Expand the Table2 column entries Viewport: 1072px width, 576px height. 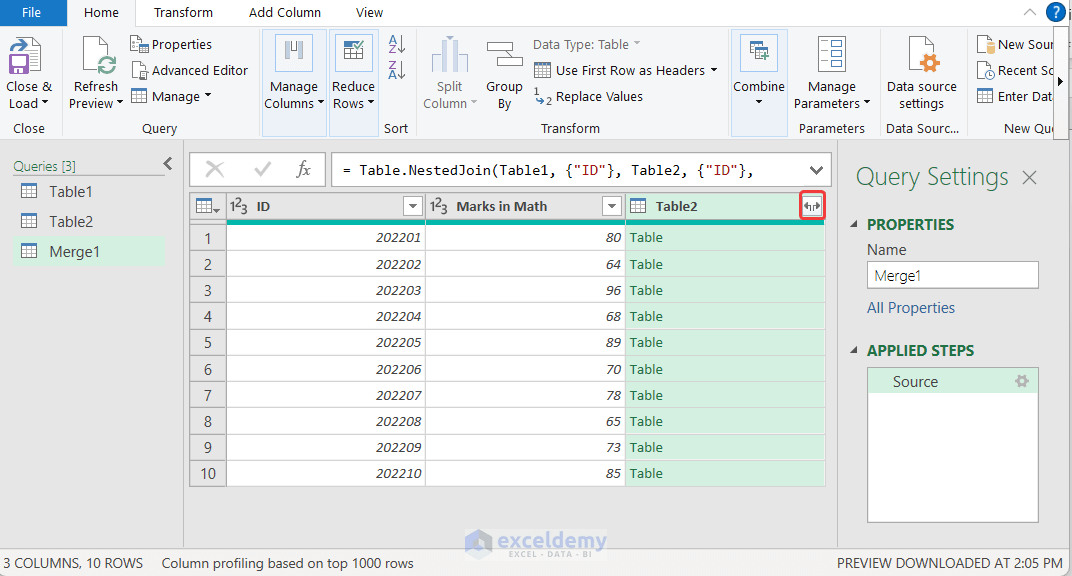[x=811, y=205]
